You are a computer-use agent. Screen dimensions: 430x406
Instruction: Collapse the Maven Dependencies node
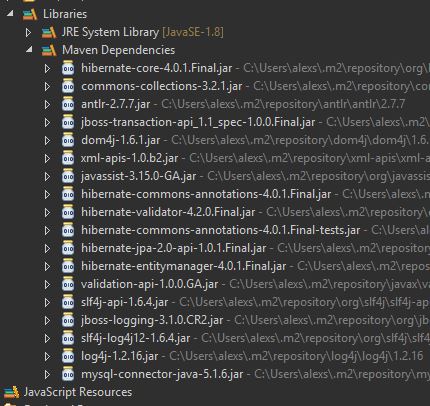coord(30,50)
